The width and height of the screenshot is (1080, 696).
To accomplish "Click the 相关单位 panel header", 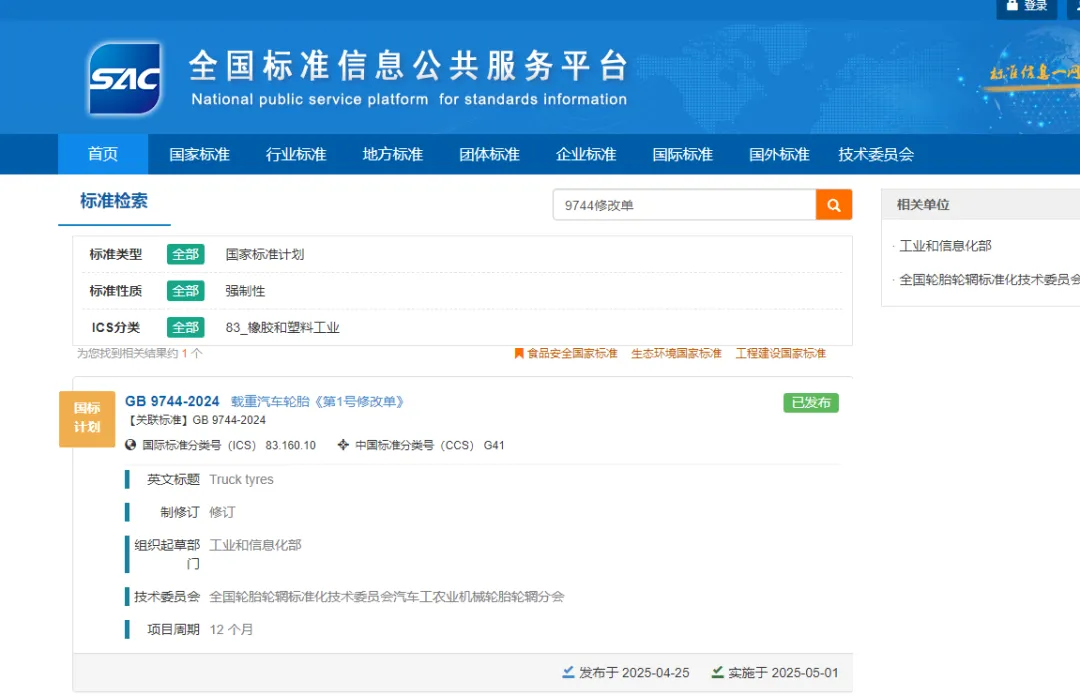I will pyautogui.click(x=981, y=205).
